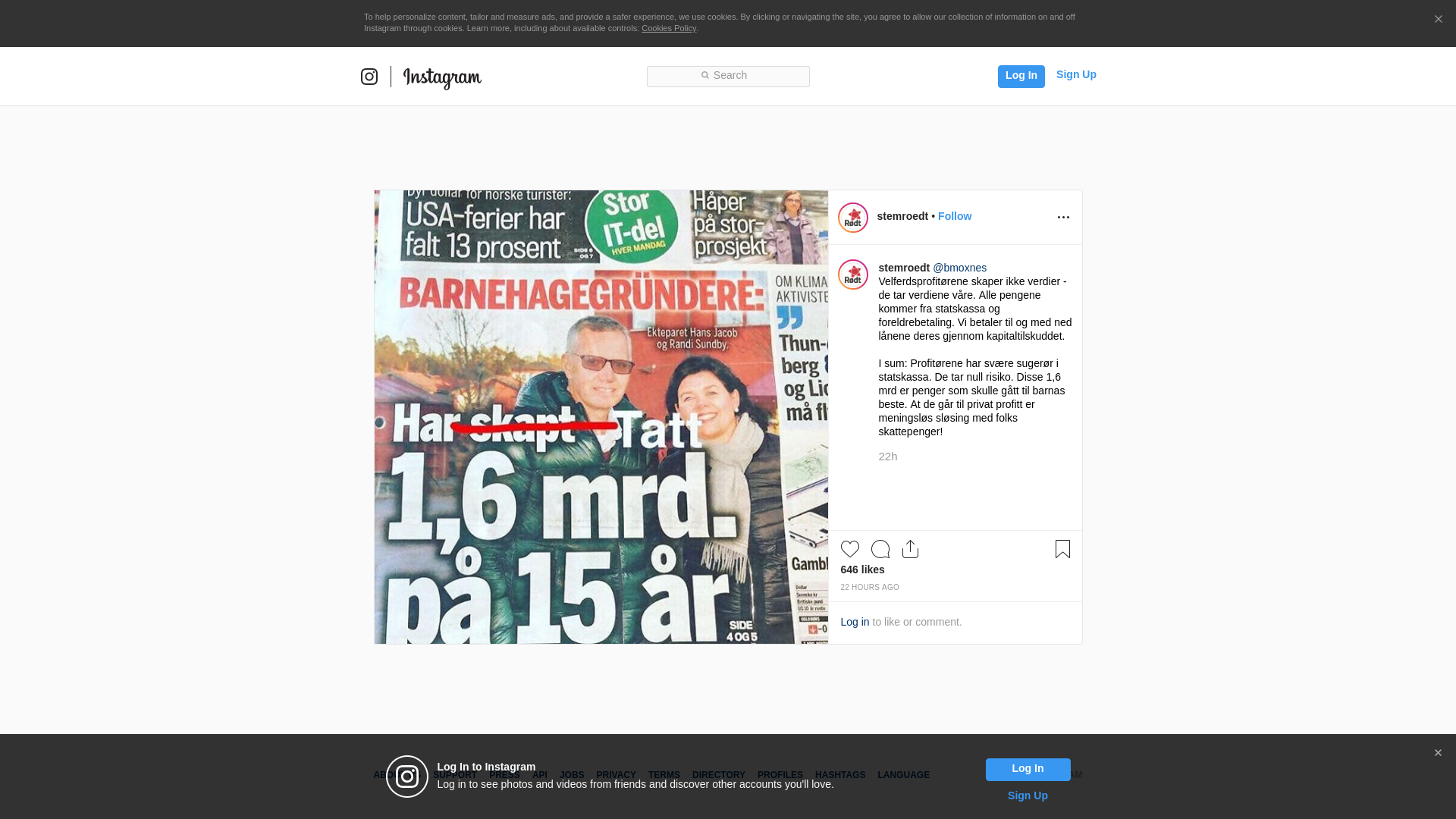Click the comment bubble icon
The height and width of the screenshot is (819, 1456).
pos(880,549)
